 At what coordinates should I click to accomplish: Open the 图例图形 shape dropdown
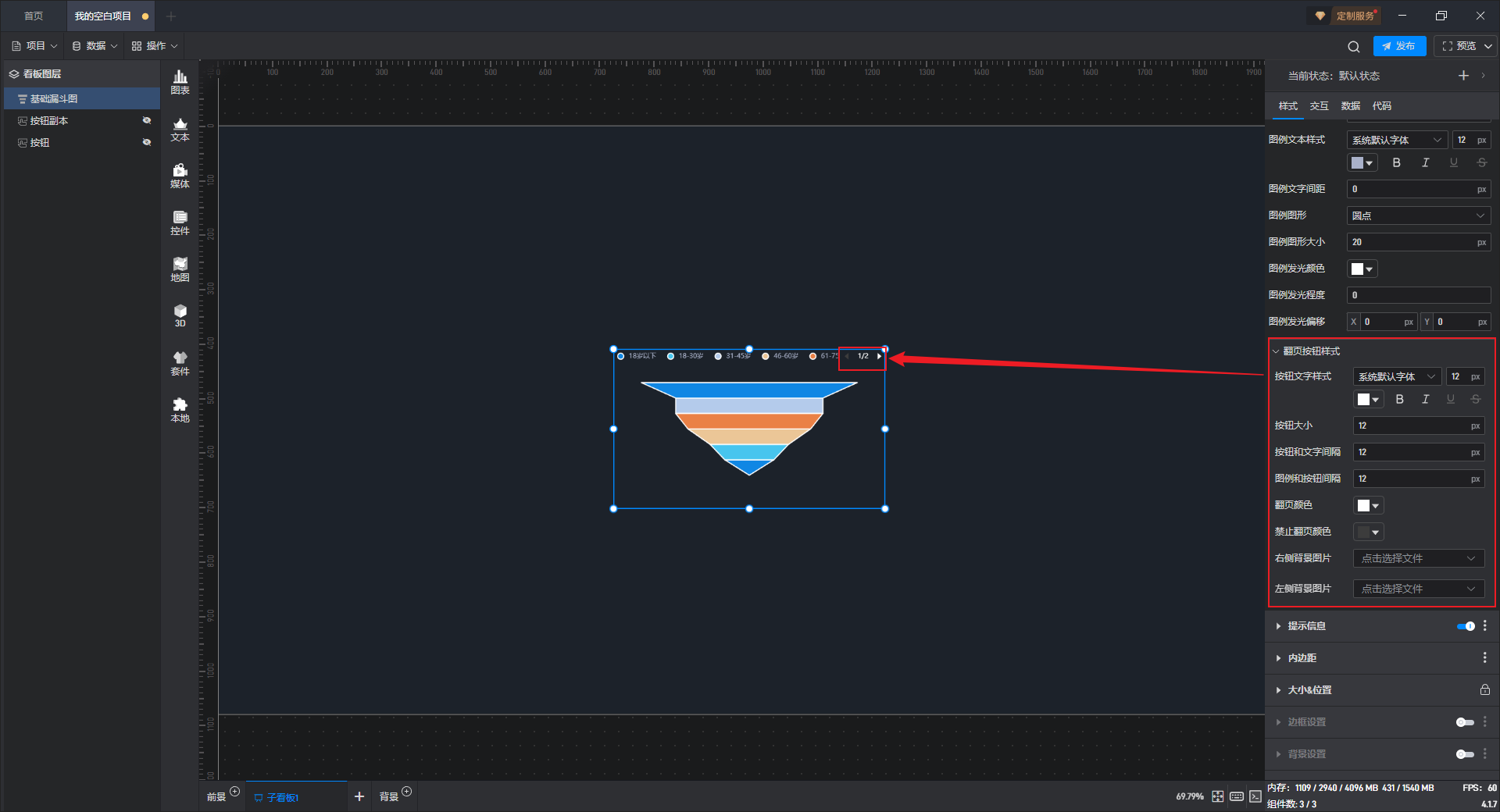pyautogui.click(x=1419, y=215)
